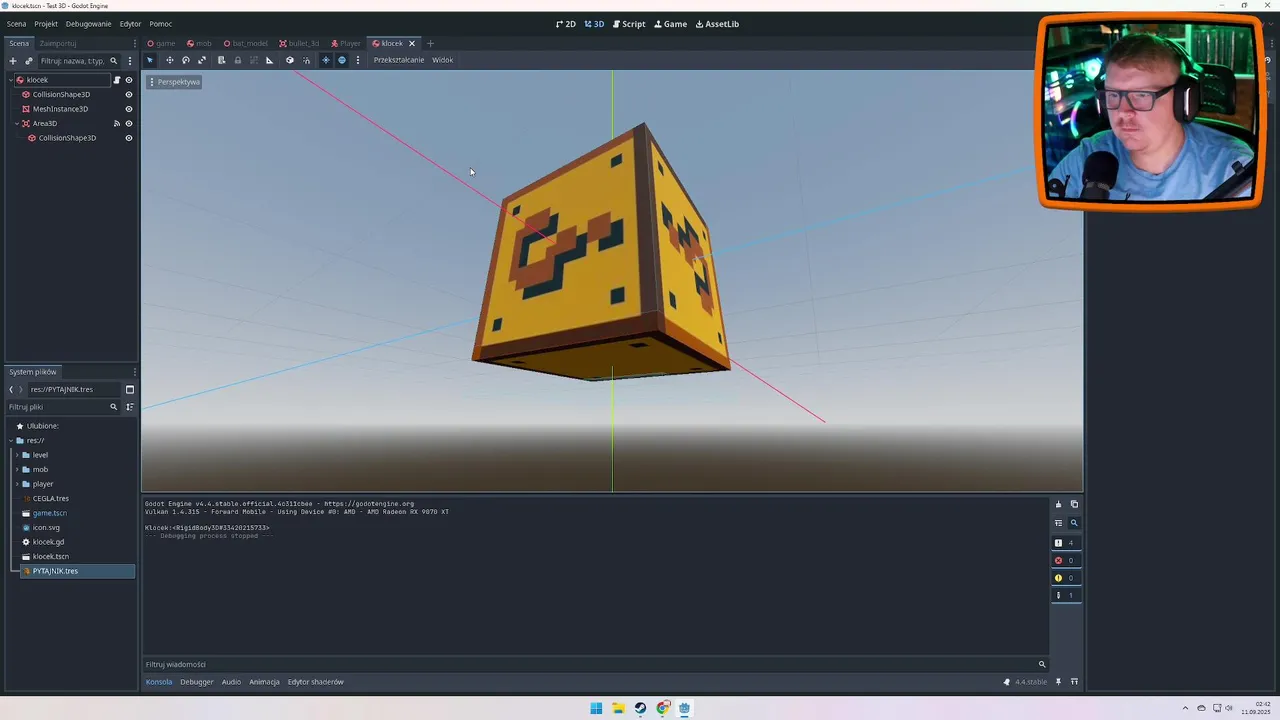Toggle error messages filter

pyautogui.click(x=1066, y=560)
